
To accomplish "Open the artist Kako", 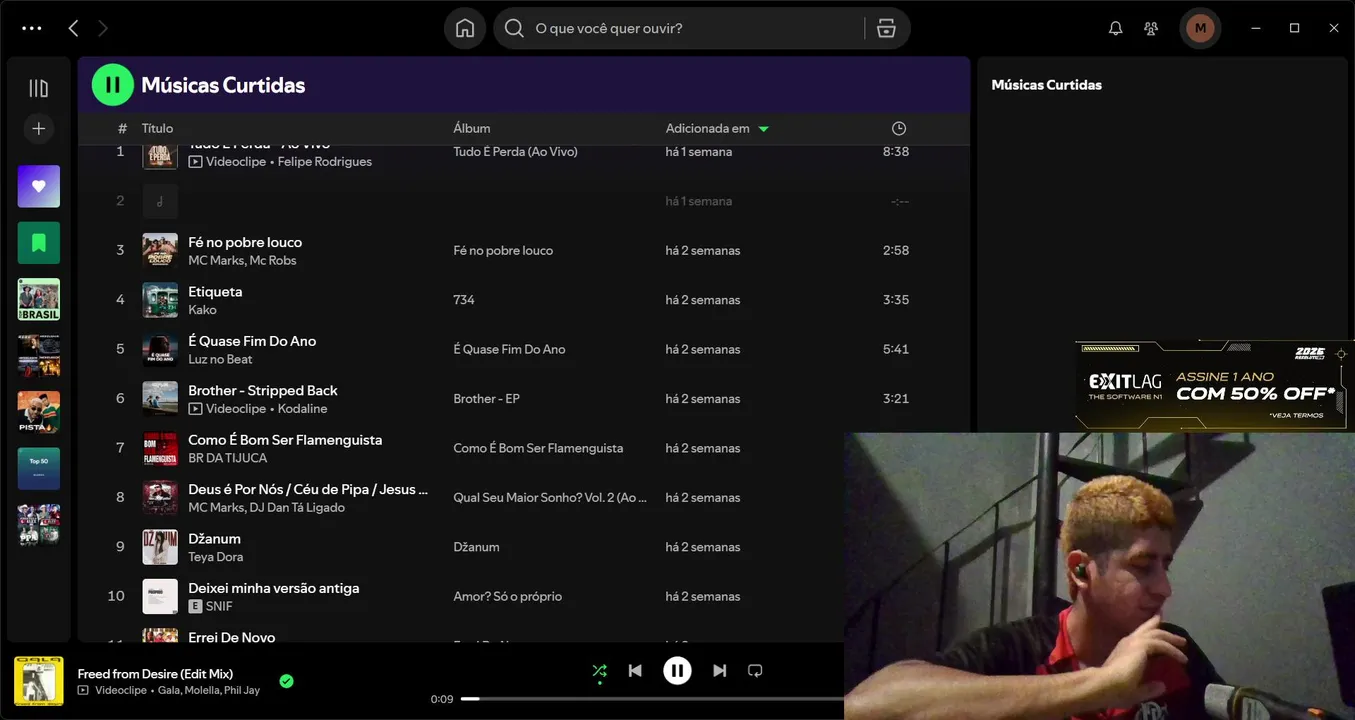I will point(202,310).
